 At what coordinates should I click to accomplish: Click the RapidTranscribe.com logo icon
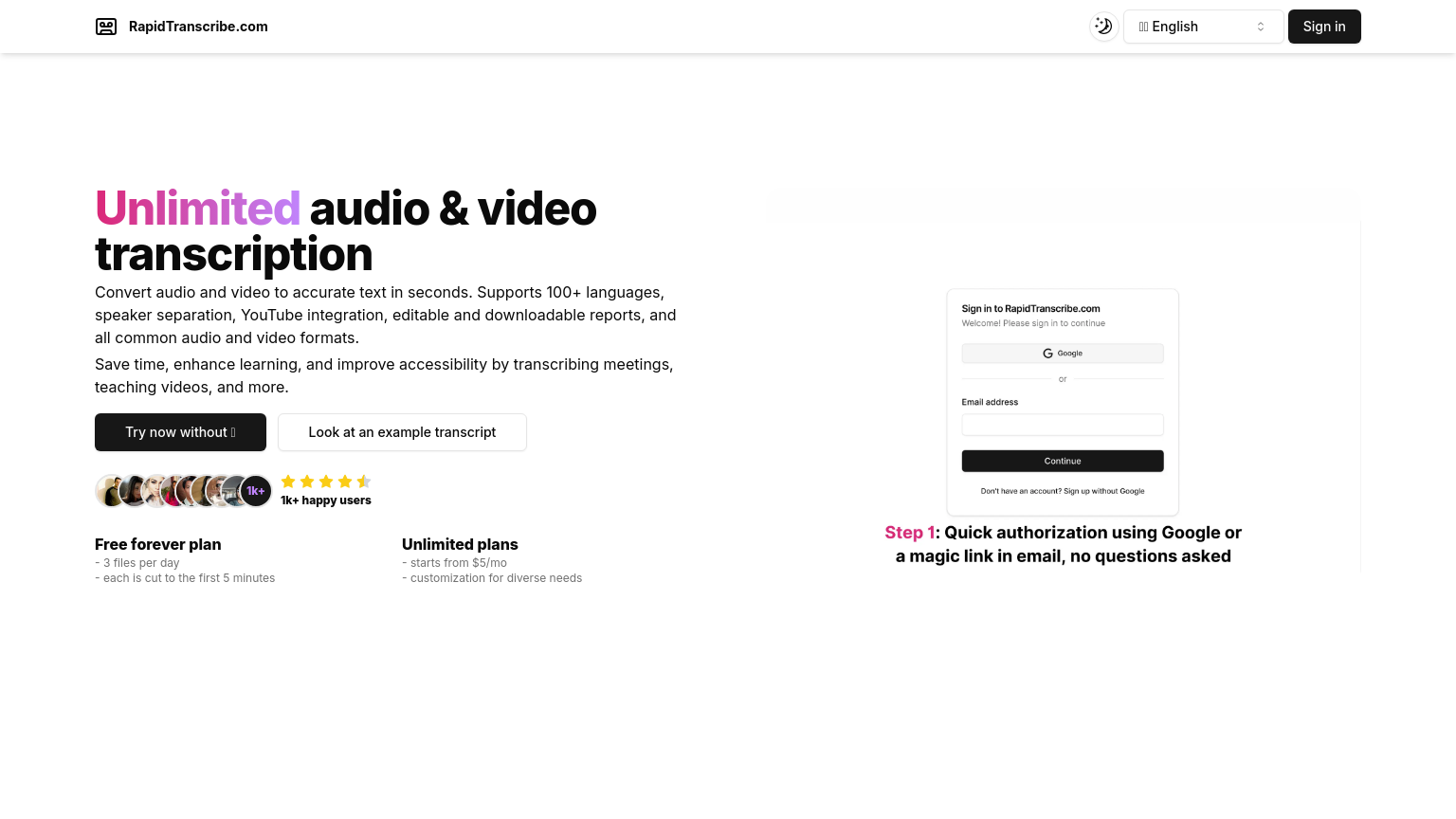106,27
